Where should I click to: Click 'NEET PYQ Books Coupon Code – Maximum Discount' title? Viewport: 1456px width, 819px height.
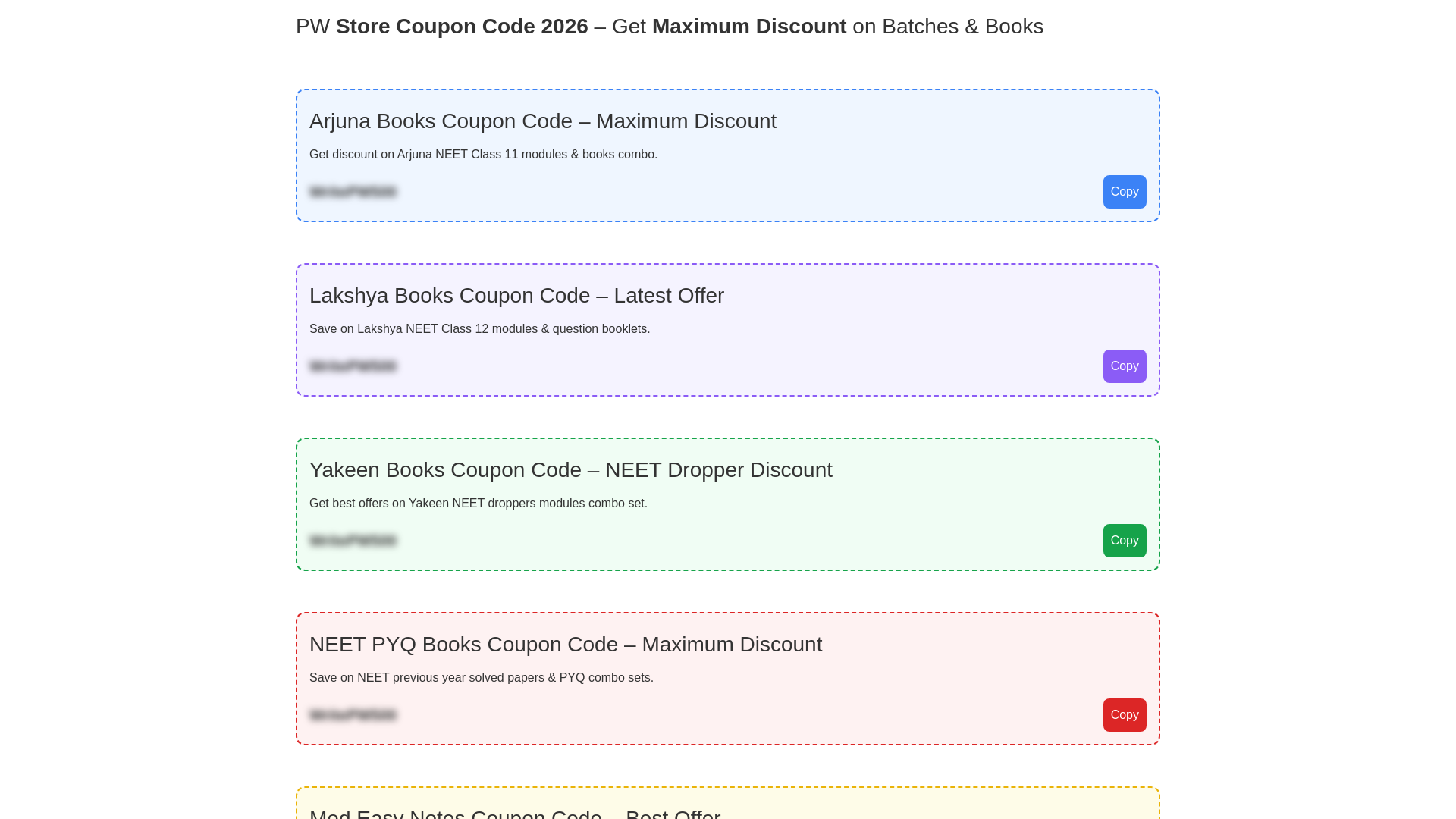pyautogui.click(x=566, y=645)
